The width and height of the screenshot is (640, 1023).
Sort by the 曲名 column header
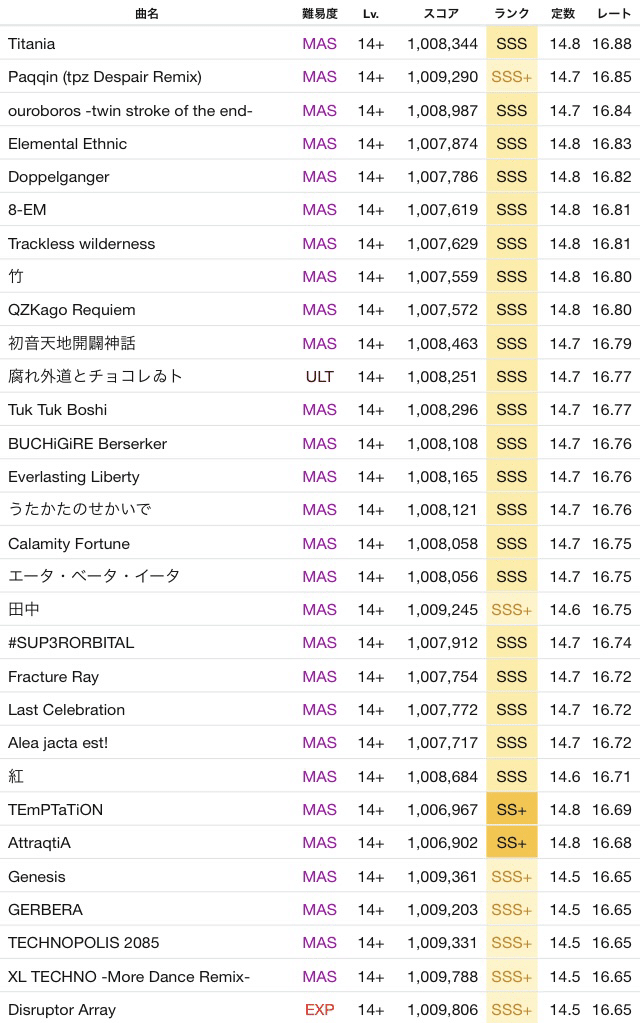coord(147,14)
